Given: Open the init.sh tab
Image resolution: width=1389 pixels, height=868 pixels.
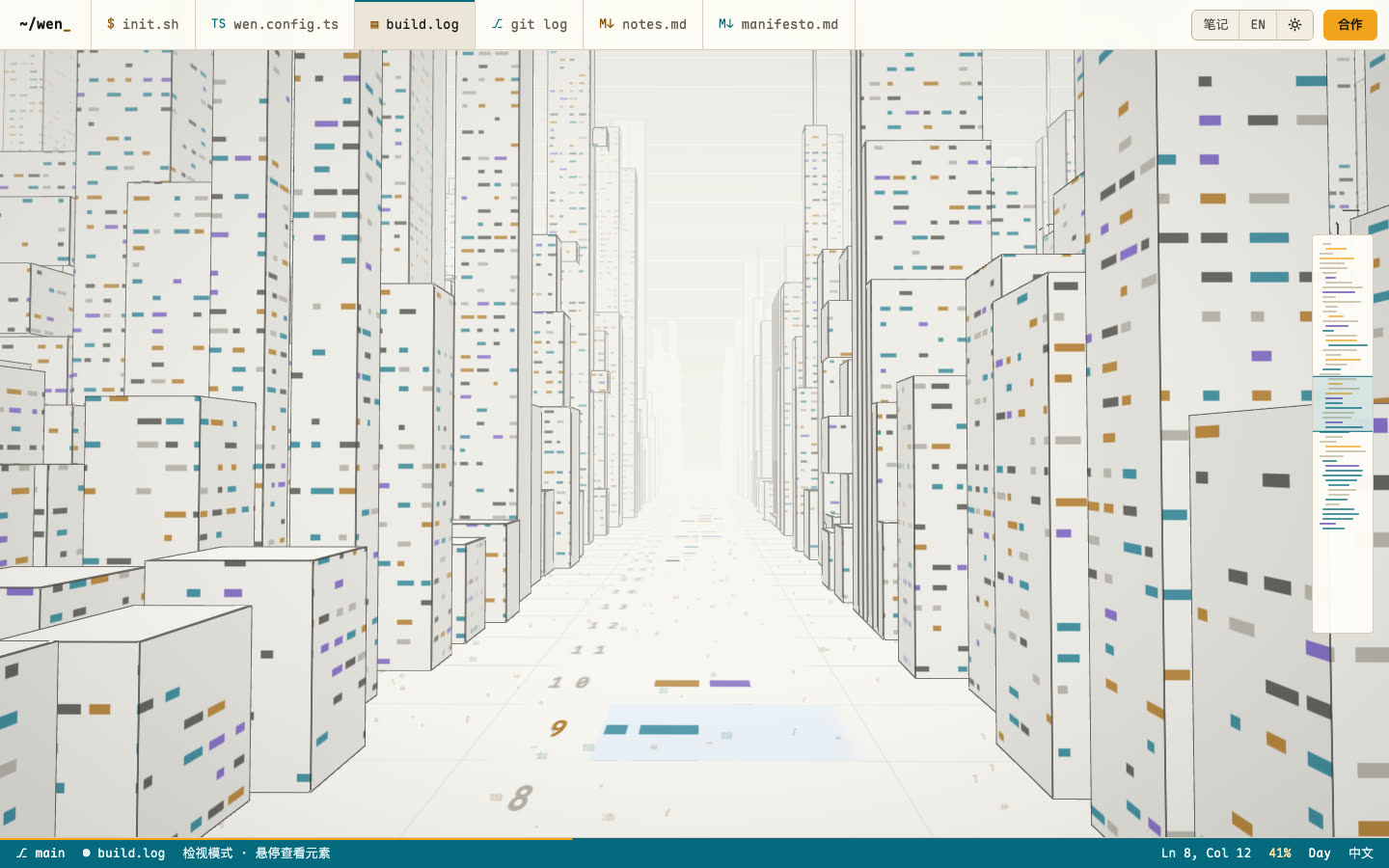Looking at the screenshot, I should (143, 24).
